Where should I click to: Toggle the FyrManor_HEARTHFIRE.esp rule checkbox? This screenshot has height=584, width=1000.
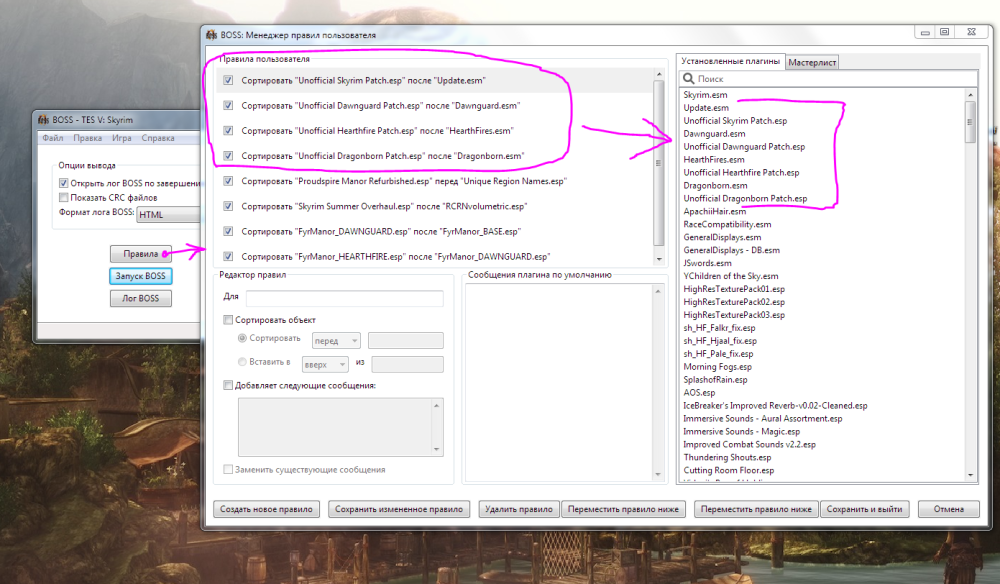[228, 256]
